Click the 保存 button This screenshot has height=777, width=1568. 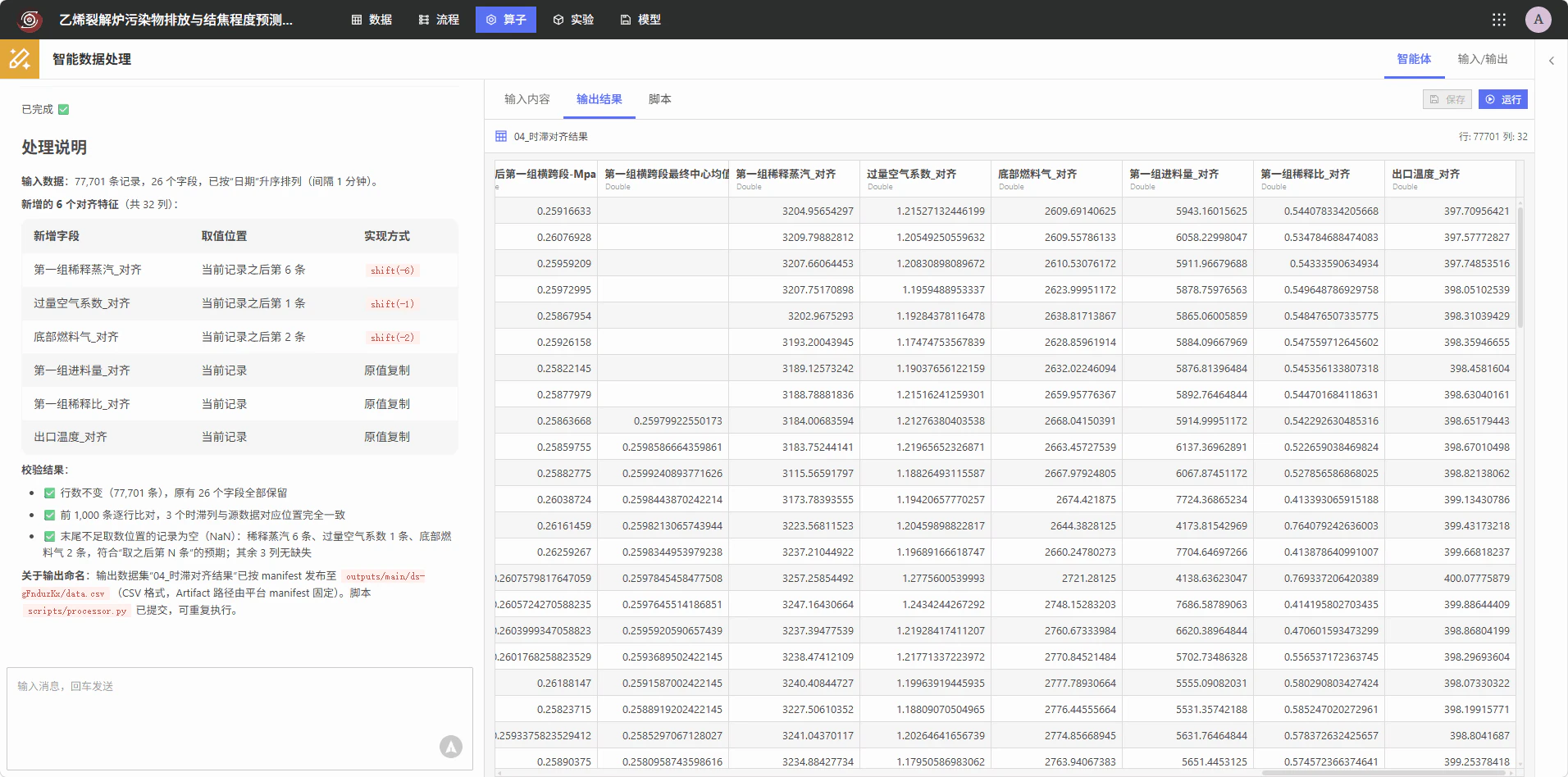(x=1447, y=99)
